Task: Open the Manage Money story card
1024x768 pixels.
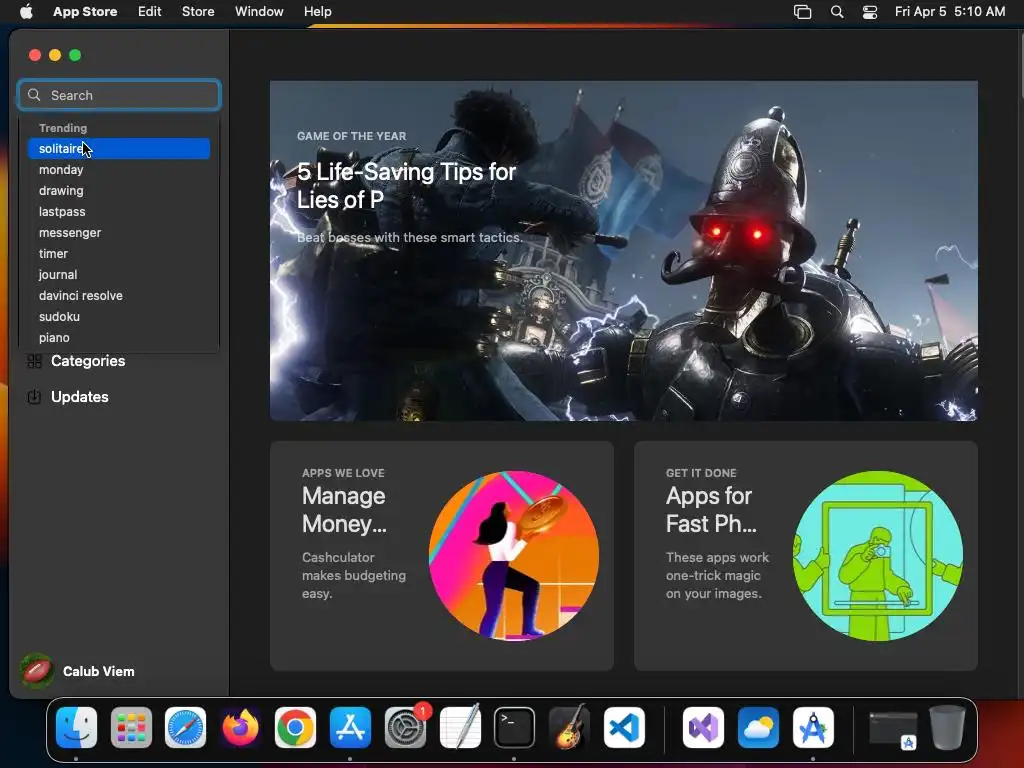Action: pyautogui.click(x=441, y=556)
